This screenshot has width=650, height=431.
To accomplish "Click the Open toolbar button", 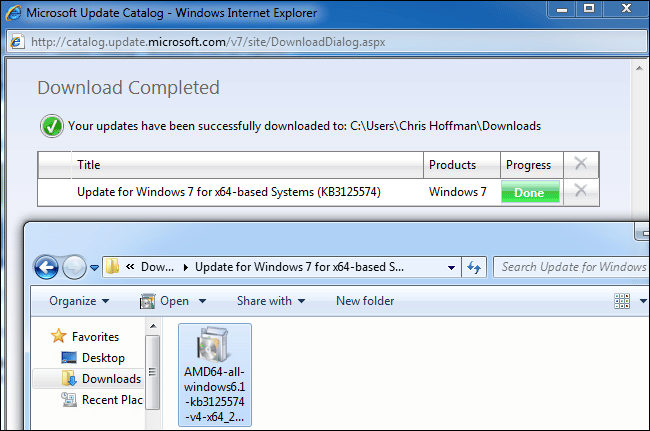I will 173,301.
